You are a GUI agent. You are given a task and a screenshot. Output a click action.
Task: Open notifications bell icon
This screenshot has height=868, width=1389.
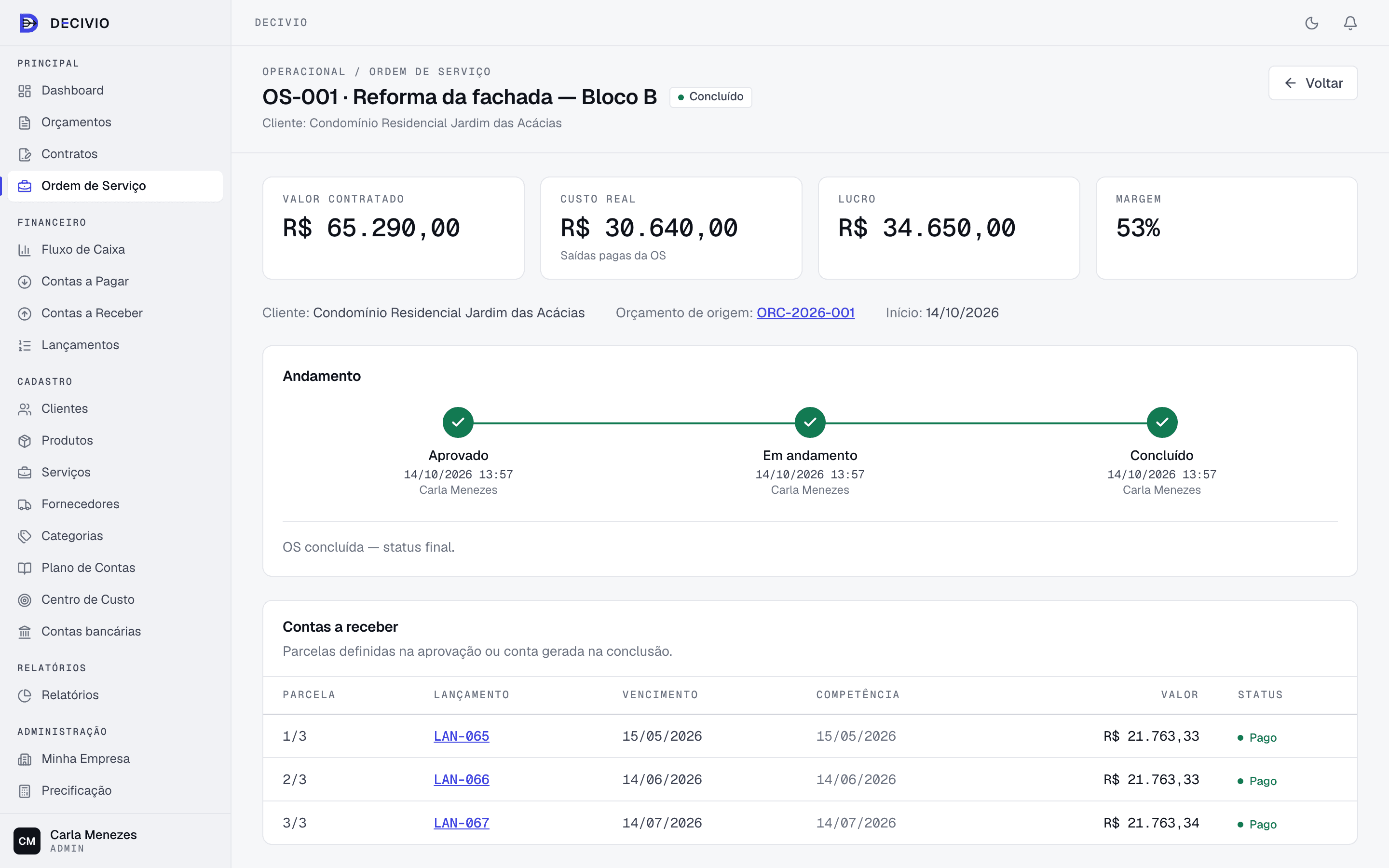click(x=1350, y=23)
